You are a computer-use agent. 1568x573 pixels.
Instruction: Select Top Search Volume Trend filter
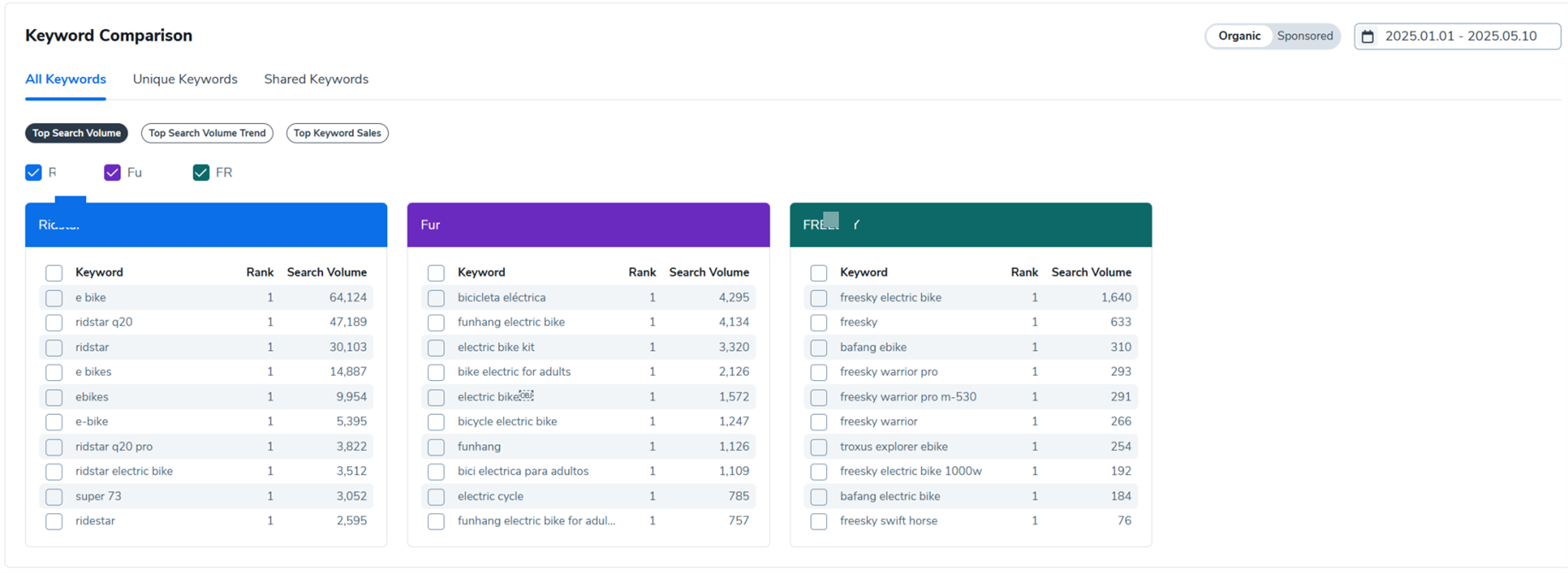tap(207, 133)
